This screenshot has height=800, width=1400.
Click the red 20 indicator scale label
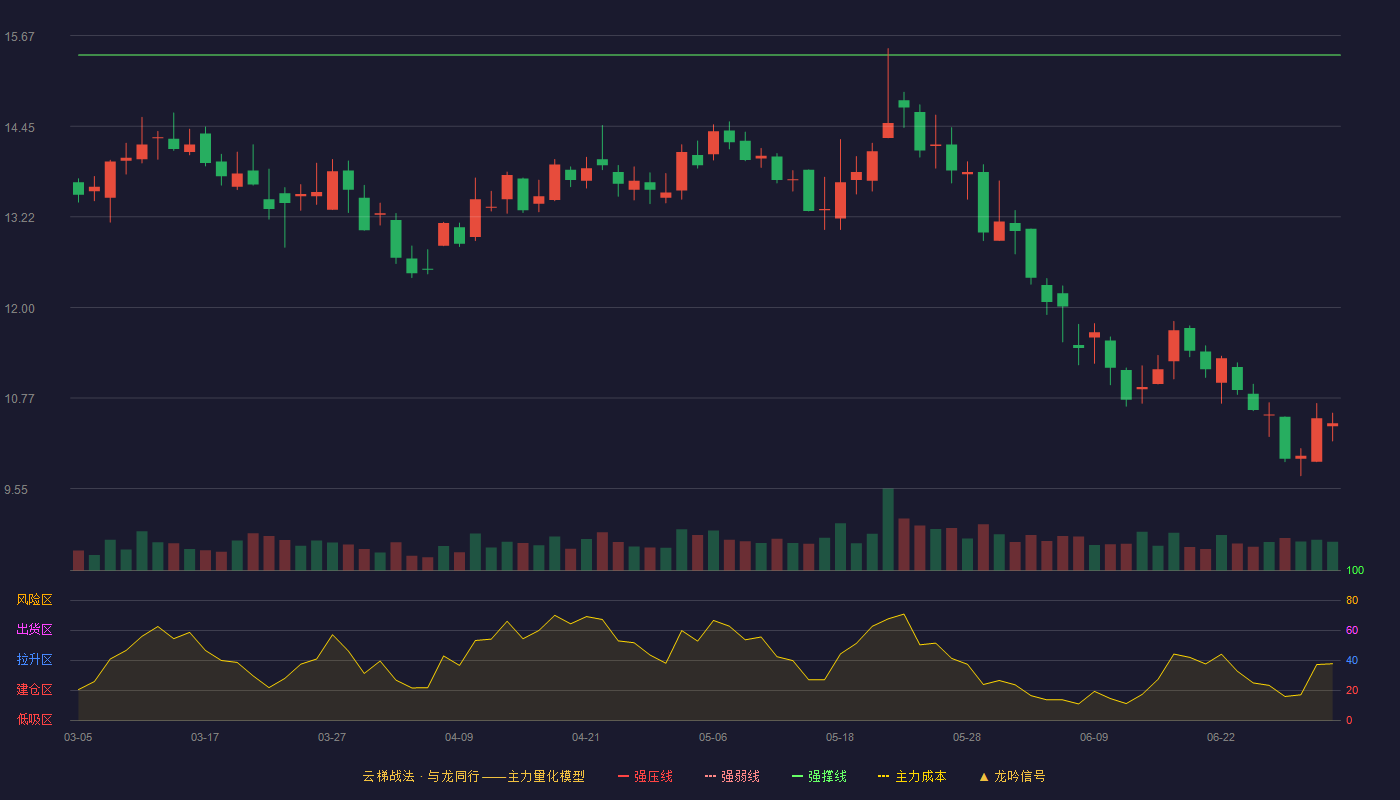pos(1352,691)
